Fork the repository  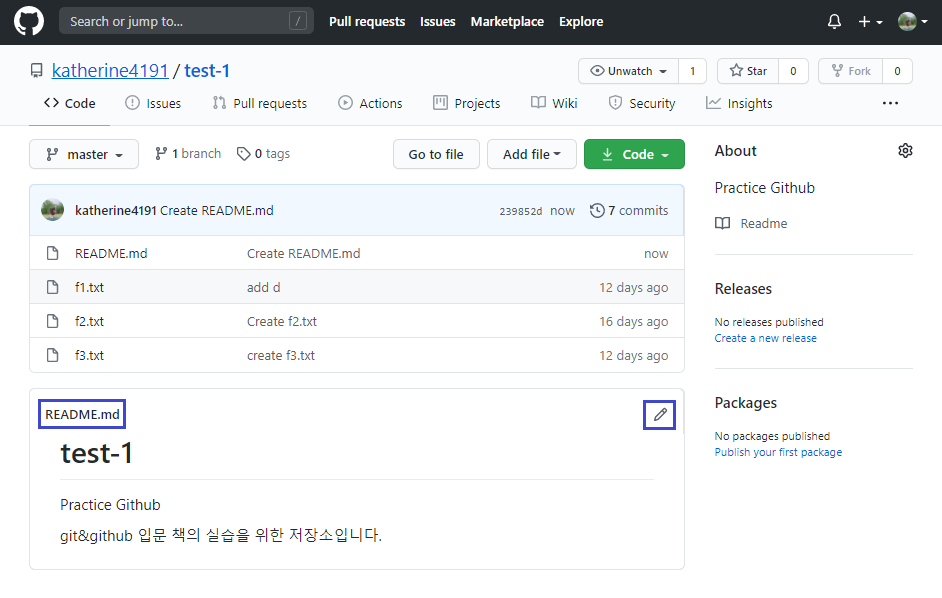tap(851, 71)
